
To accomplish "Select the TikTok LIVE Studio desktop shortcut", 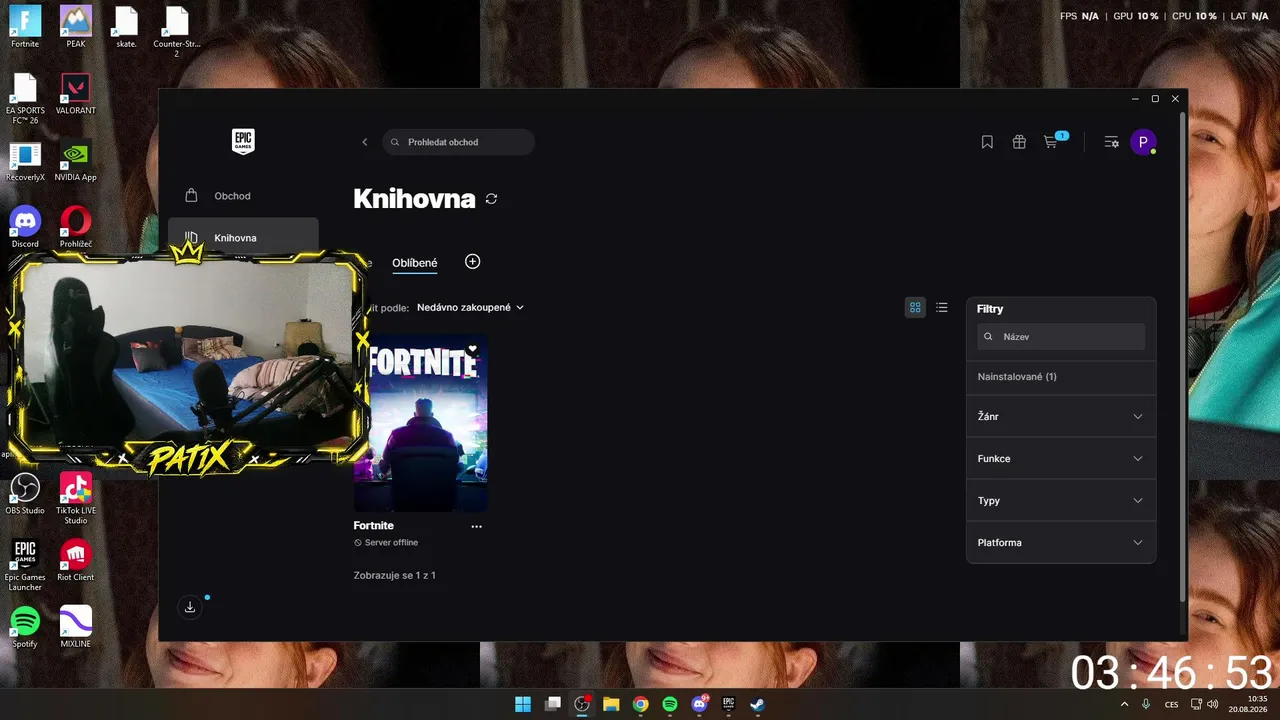I will [76, 499].
